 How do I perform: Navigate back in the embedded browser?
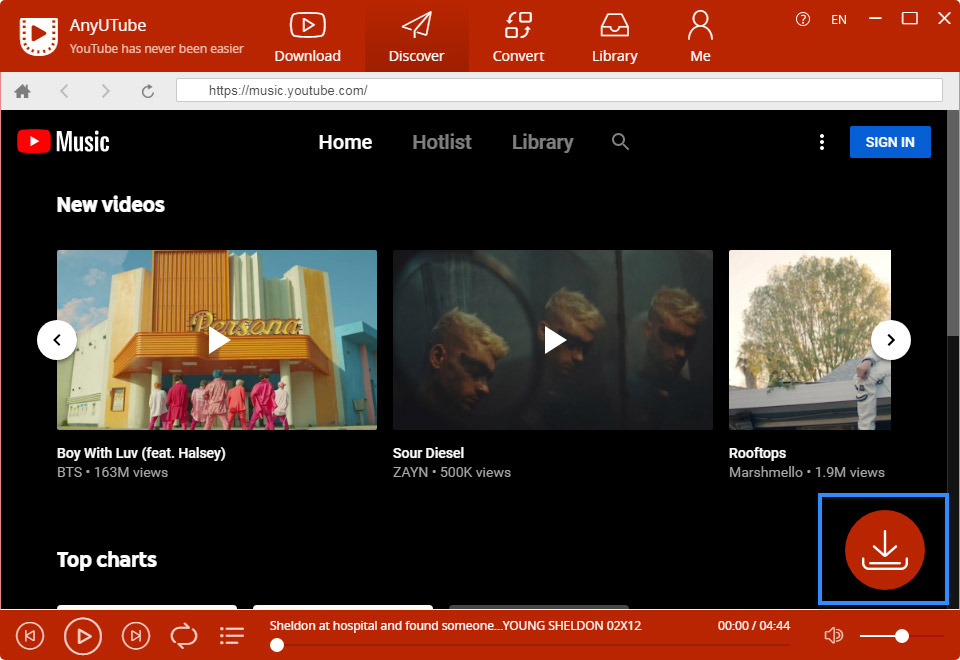click(64, 91)
